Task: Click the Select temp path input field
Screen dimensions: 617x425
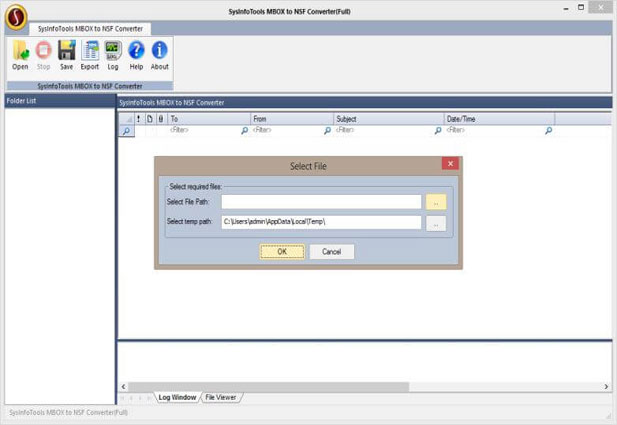Action: [x=321, y=222]
